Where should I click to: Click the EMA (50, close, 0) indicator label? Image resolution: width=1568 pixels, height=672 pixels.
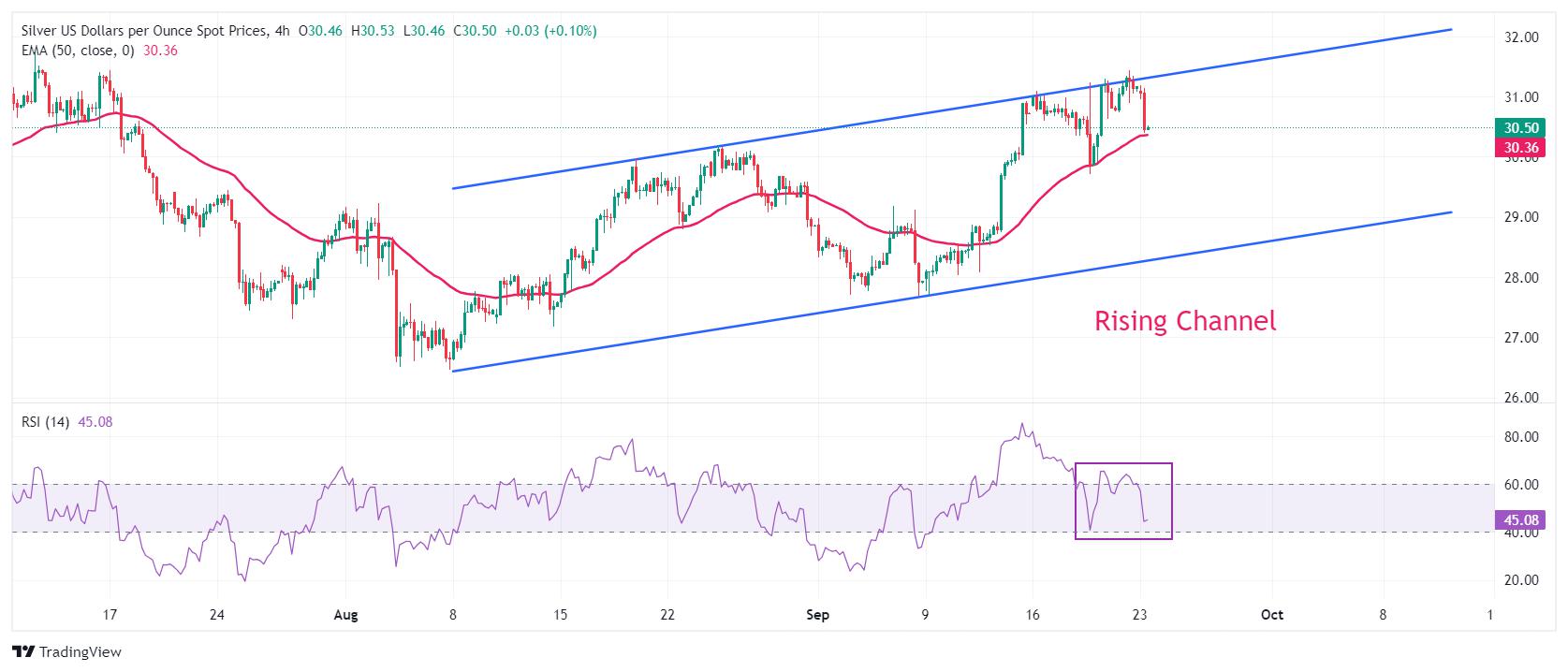pyautogui.click(x=79, y=51)
